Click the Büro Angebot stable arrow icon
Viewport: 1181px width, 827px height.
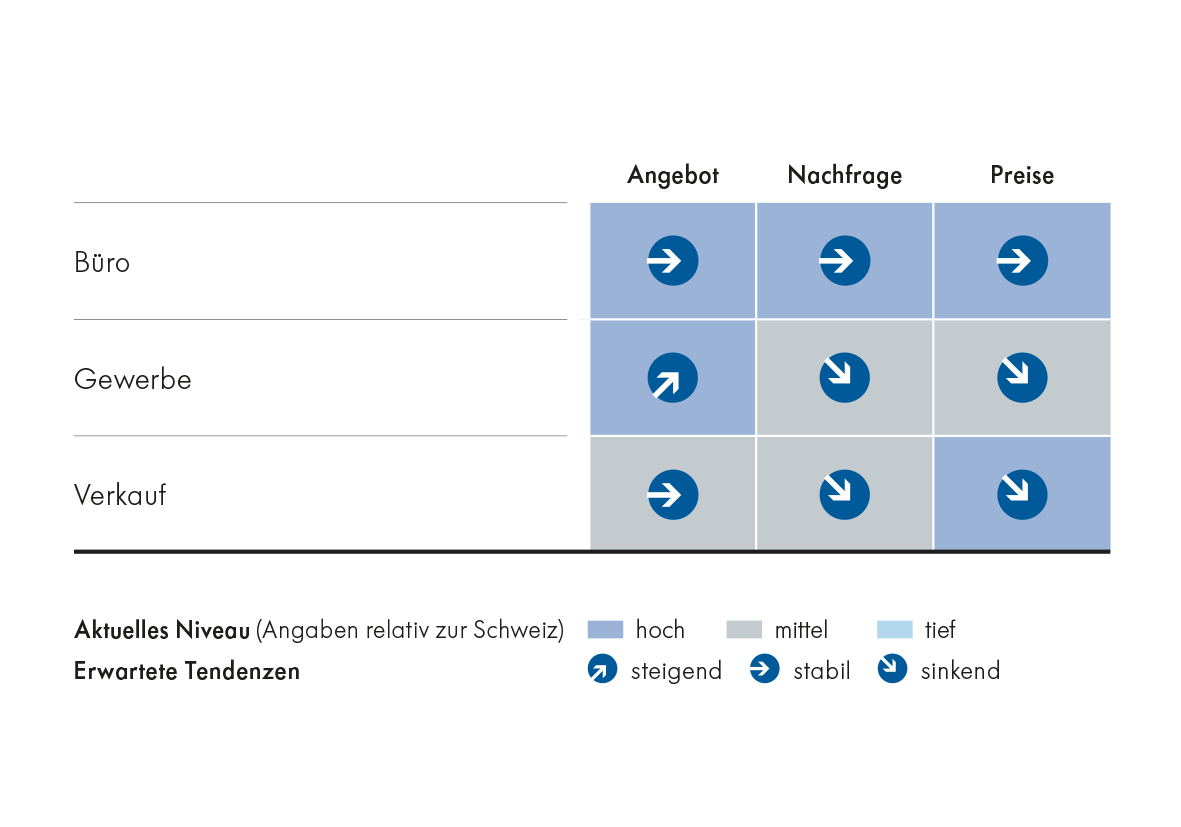pos(673,262)
